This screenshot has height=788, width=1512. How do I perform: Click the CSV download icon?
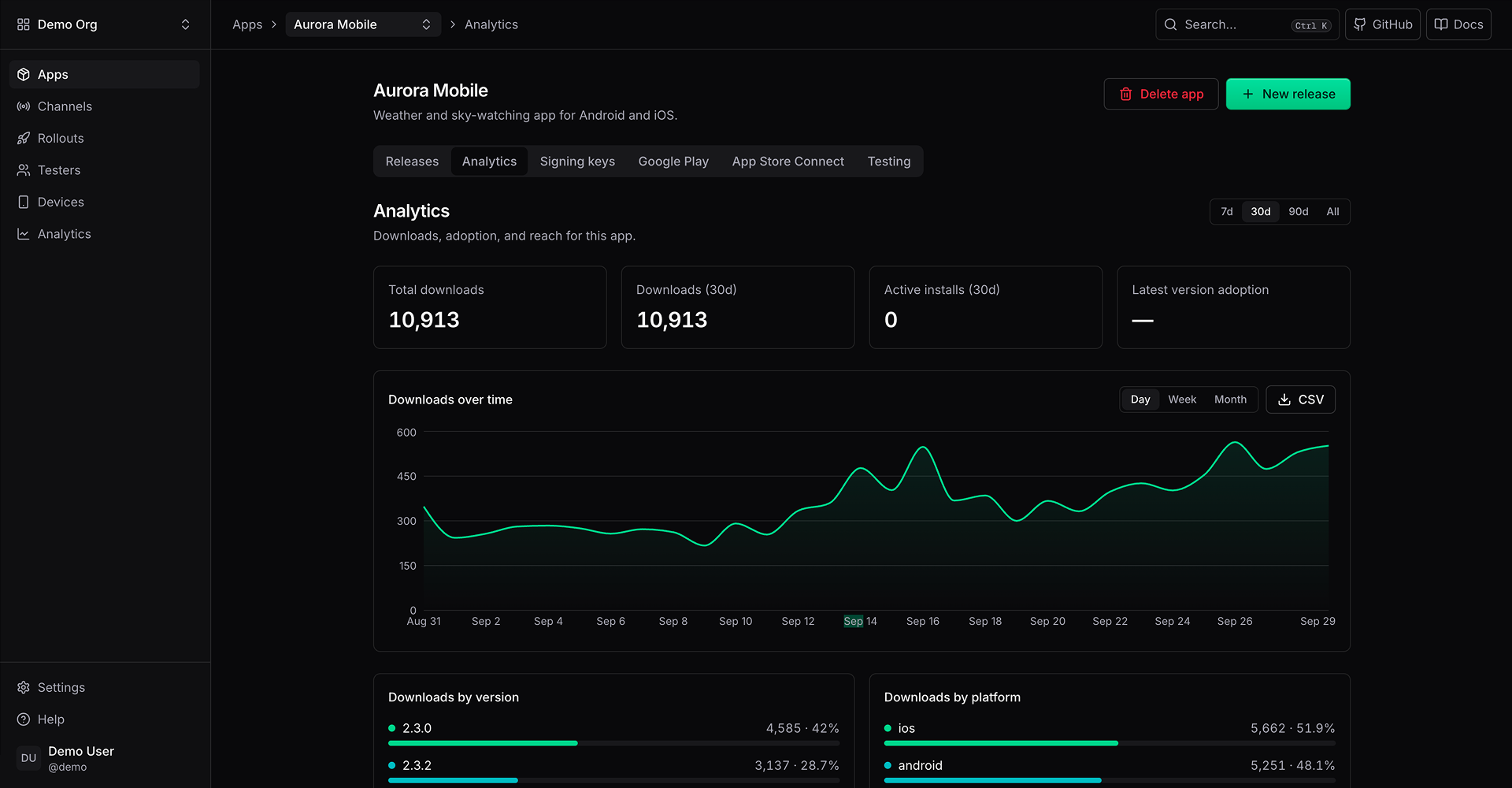click(1284, 400)
